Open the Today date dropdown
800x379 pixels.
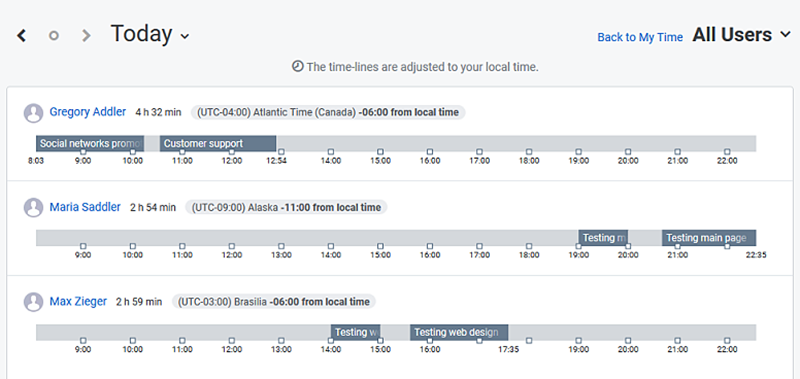coord(150,34)
